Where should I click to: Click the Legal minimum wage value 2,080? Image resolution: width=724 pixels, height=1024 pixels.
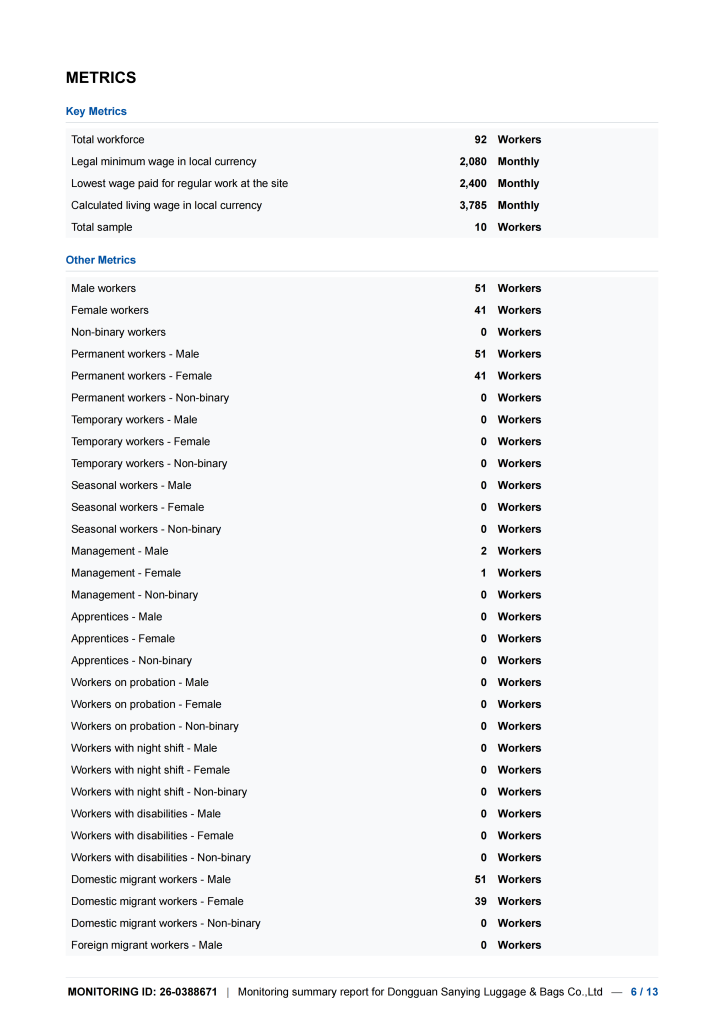point(473,161)
